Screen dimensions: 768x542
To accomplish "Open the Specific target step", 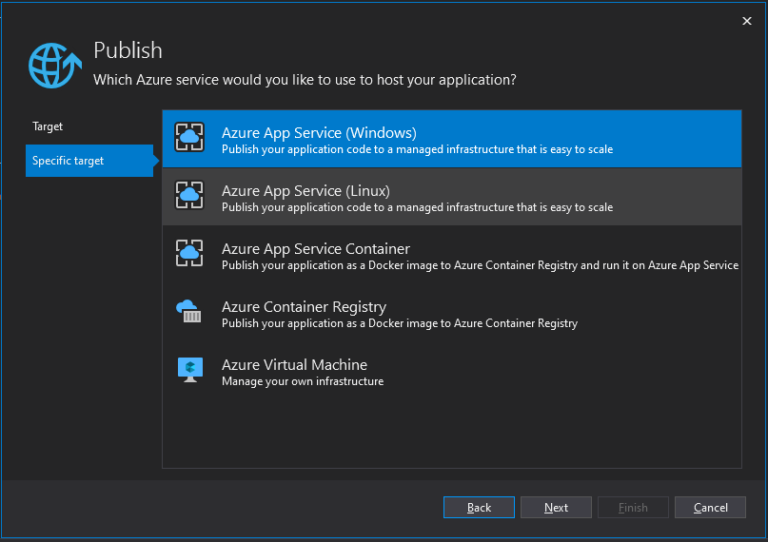I will point(90,161).
